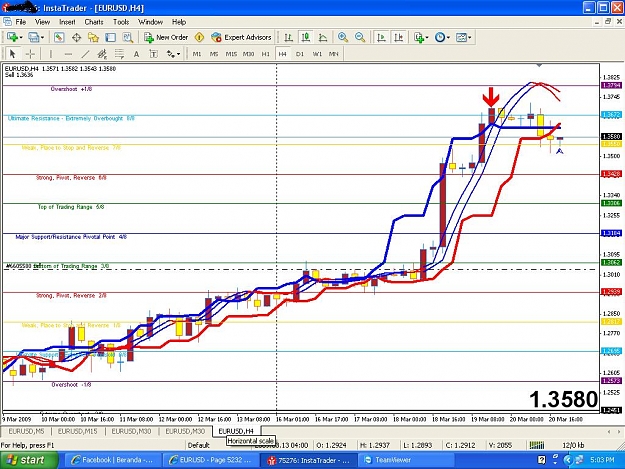Open the Facebook | Beranda taskbar window

(112, 460)
